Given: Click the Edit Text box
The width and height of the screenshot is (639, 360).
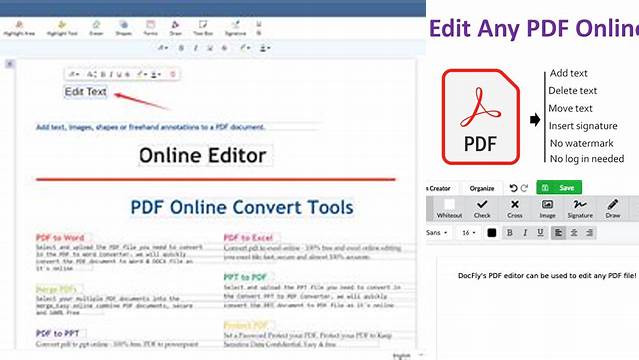Looking at the screenshot, I should point(86,92).
